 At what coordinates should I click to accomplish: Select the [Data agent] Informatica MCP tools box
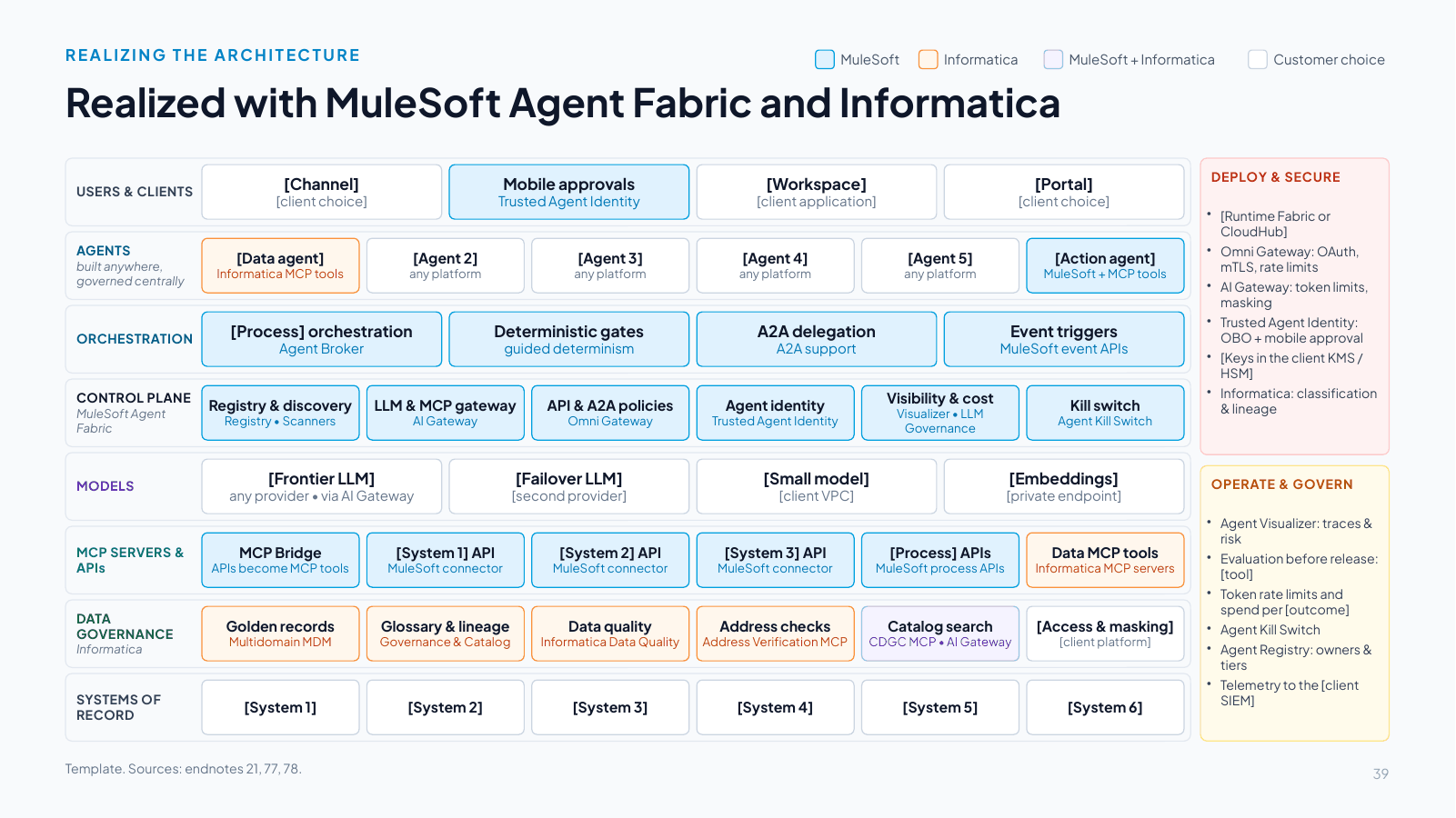[x=280, y=265]
